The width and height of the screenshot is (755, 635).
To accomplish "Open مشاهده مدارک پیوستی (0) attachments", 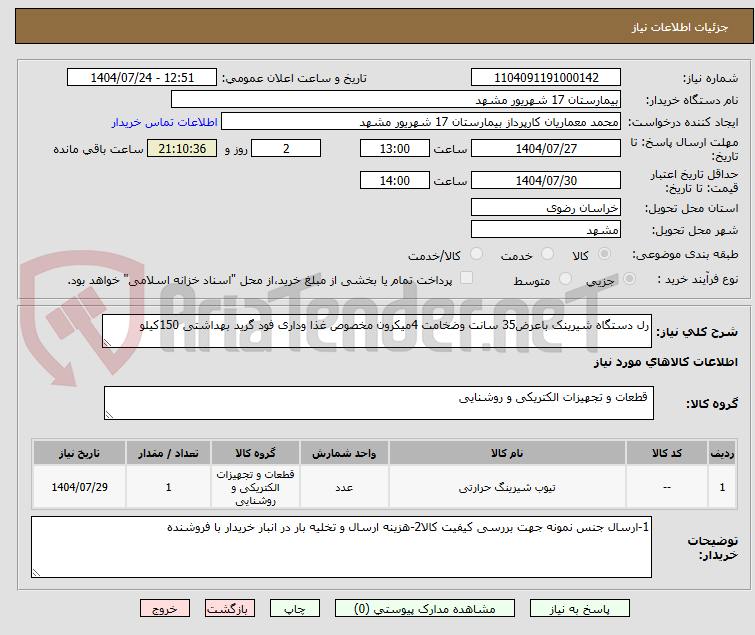I will (425, 608).
